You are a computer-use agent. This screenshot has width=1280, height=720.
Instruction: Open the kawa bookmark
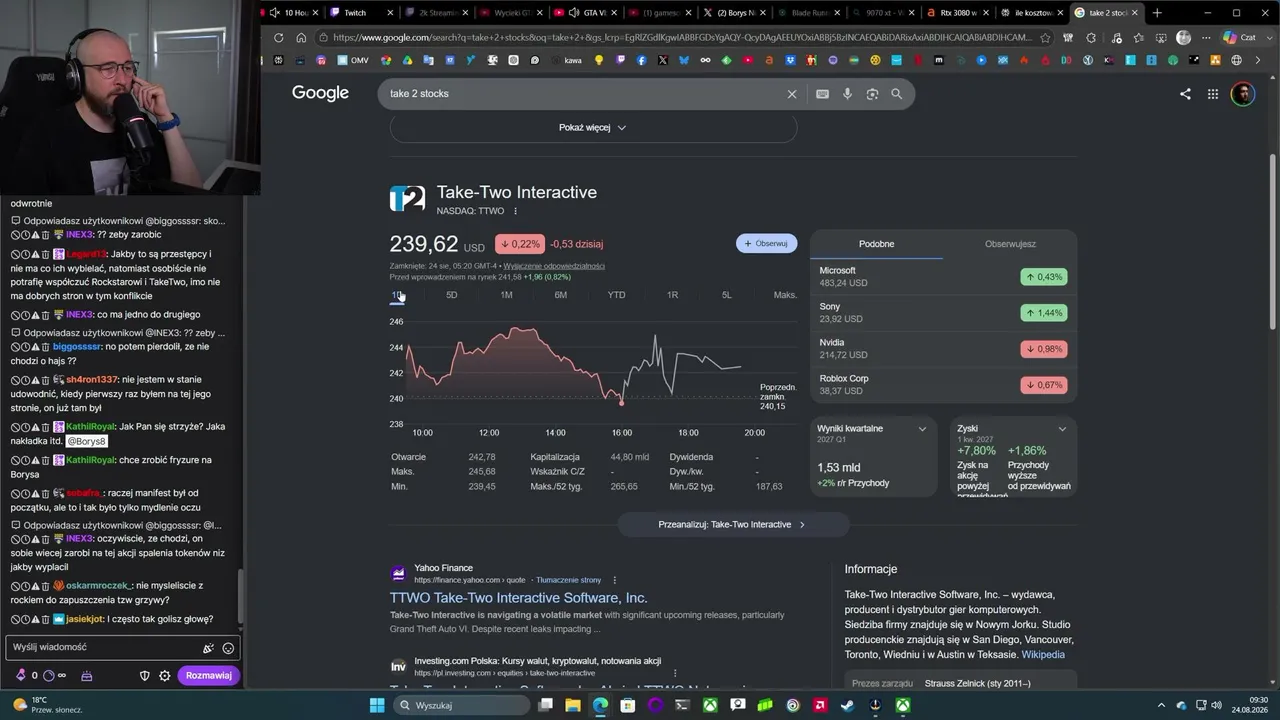coord(566,60)
